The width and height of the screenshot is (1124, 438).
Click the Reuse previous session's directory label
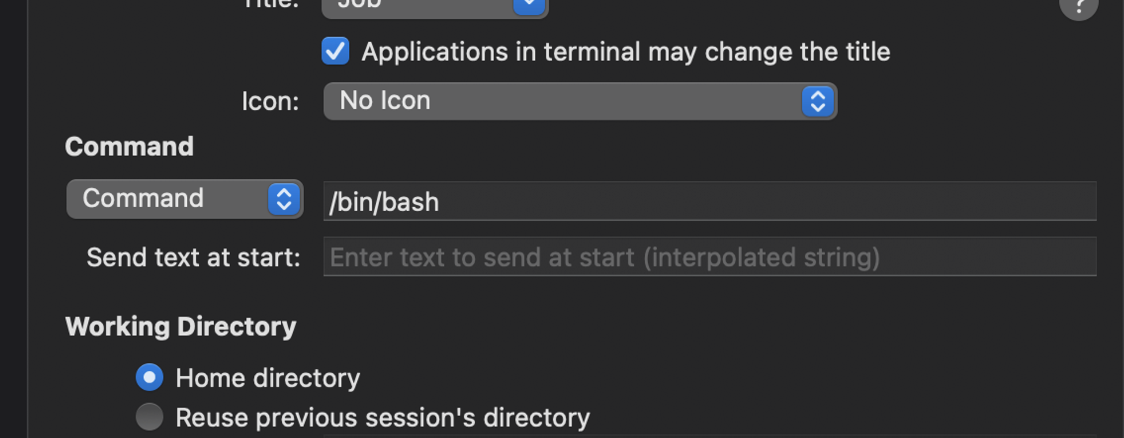click(383, 417)
